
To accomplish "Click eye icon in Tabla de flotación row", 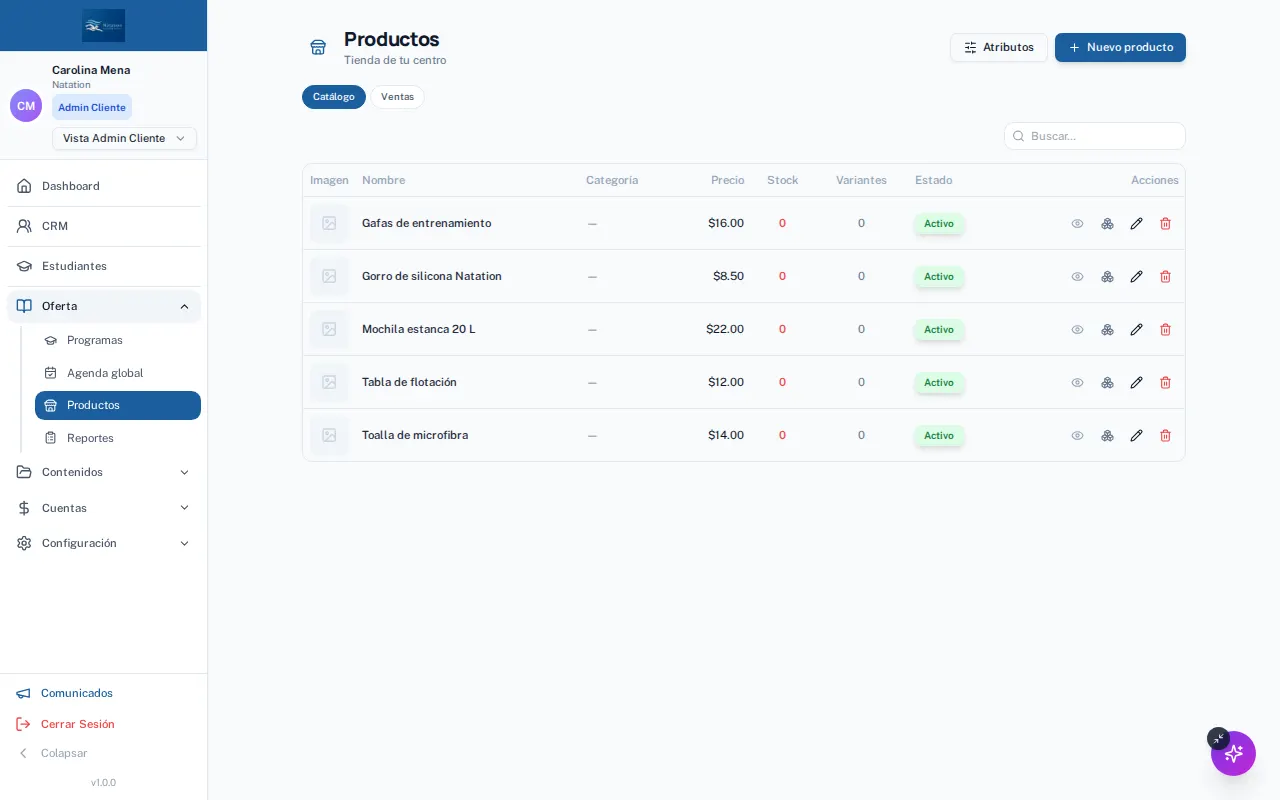I will tap(1077, 382).
